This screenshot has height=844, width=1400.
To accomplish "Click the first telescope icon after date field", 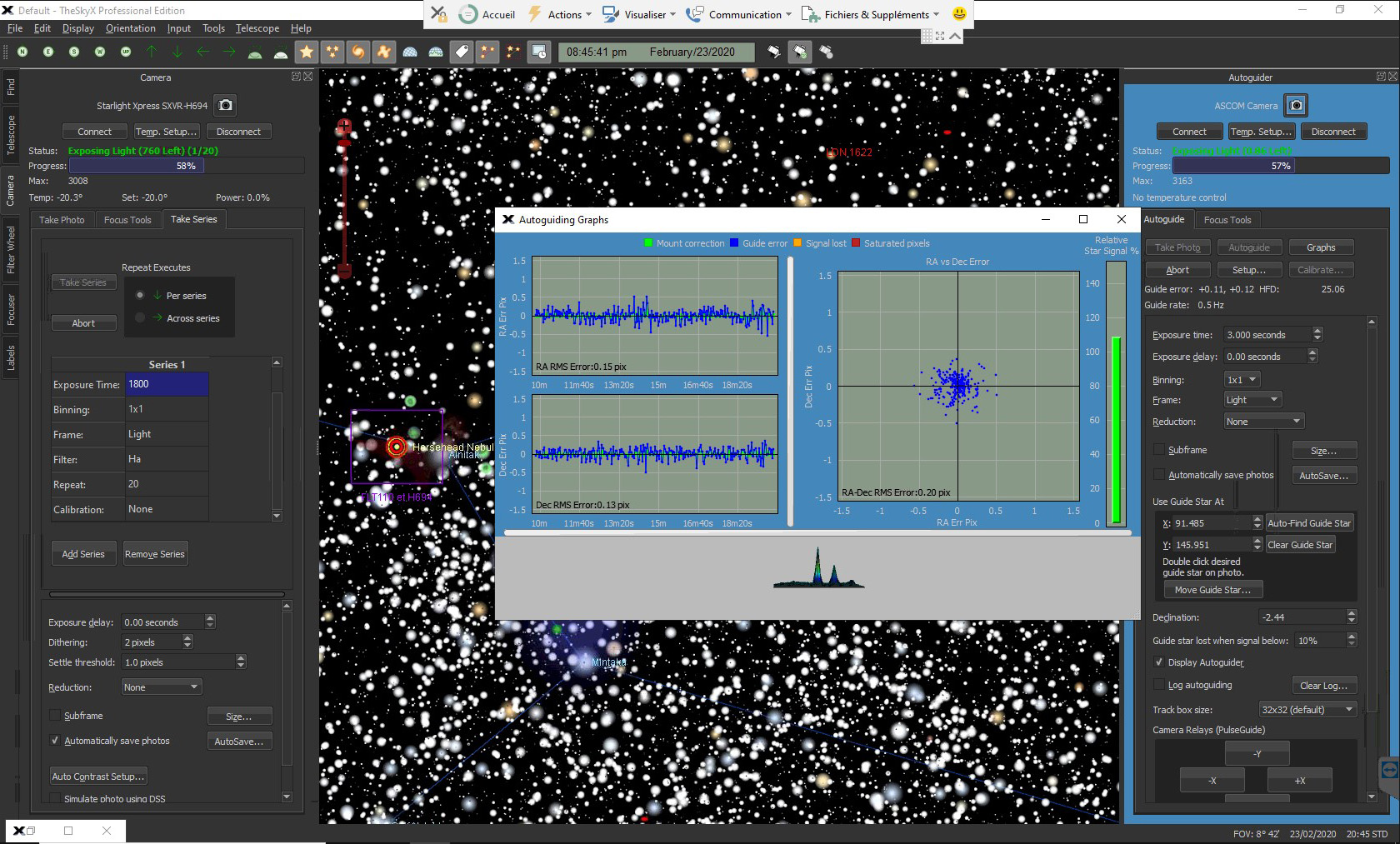I will pos(774,52).
